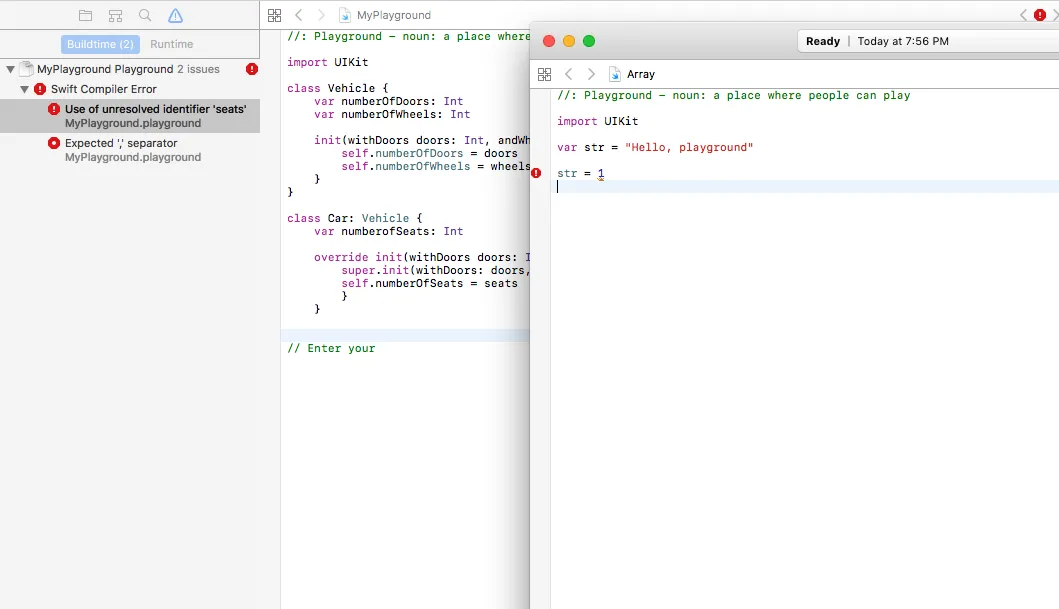Click the error icon beside the unresolved identifier issue
The width and height of the screenshot is (1059, 609).
(x=53, y=109)
